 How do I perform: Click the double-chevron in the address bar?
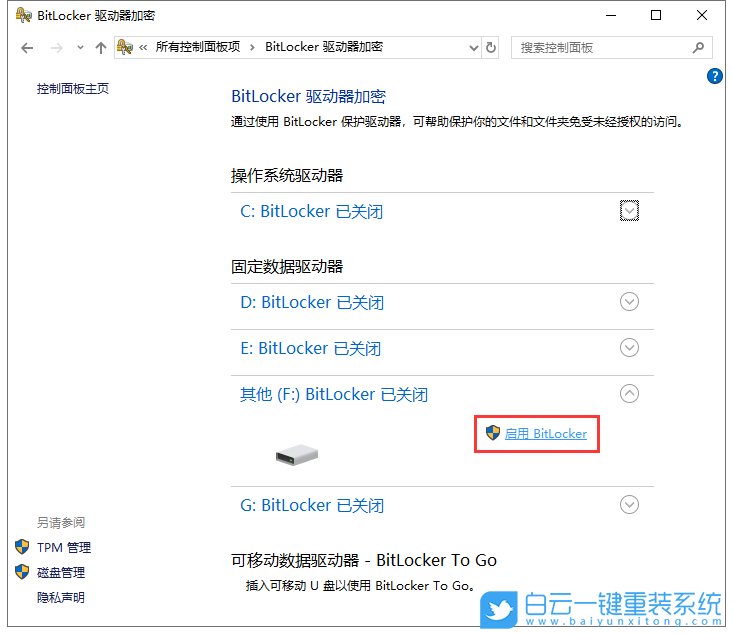click(143, 47)
